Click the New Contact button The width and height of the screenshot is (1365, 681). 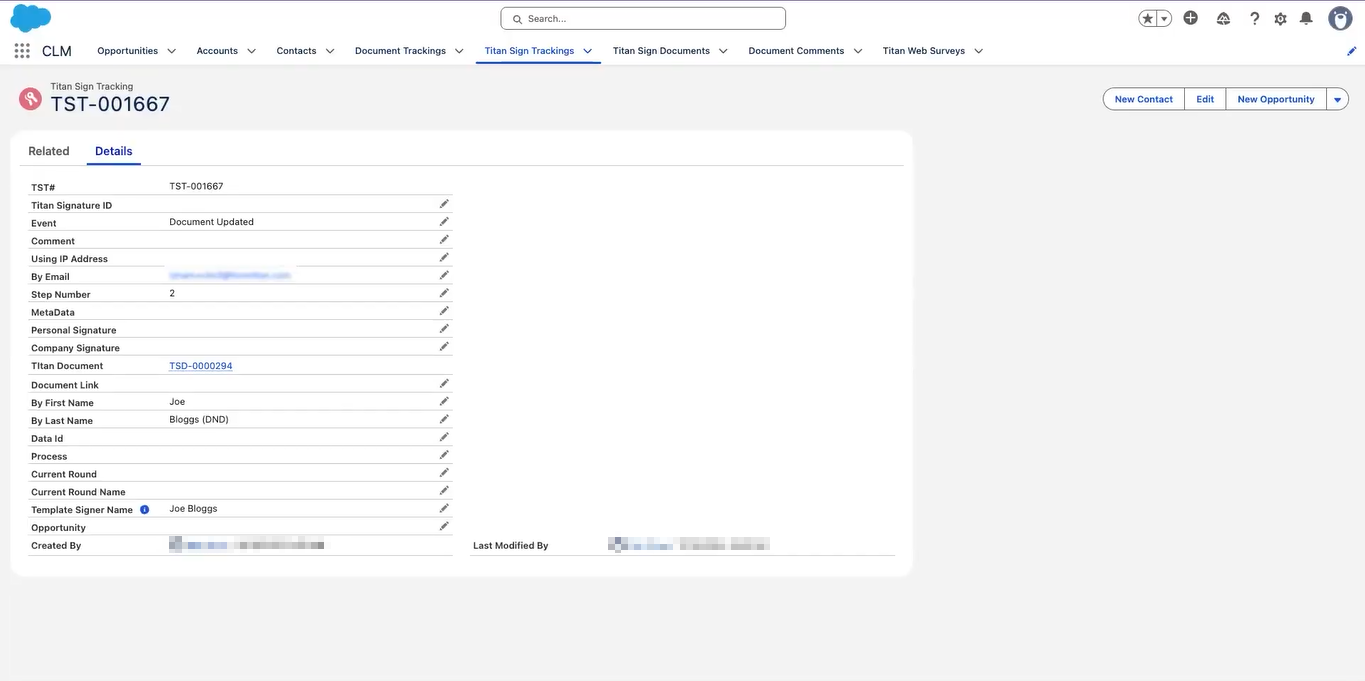[x=1142, y=98]
